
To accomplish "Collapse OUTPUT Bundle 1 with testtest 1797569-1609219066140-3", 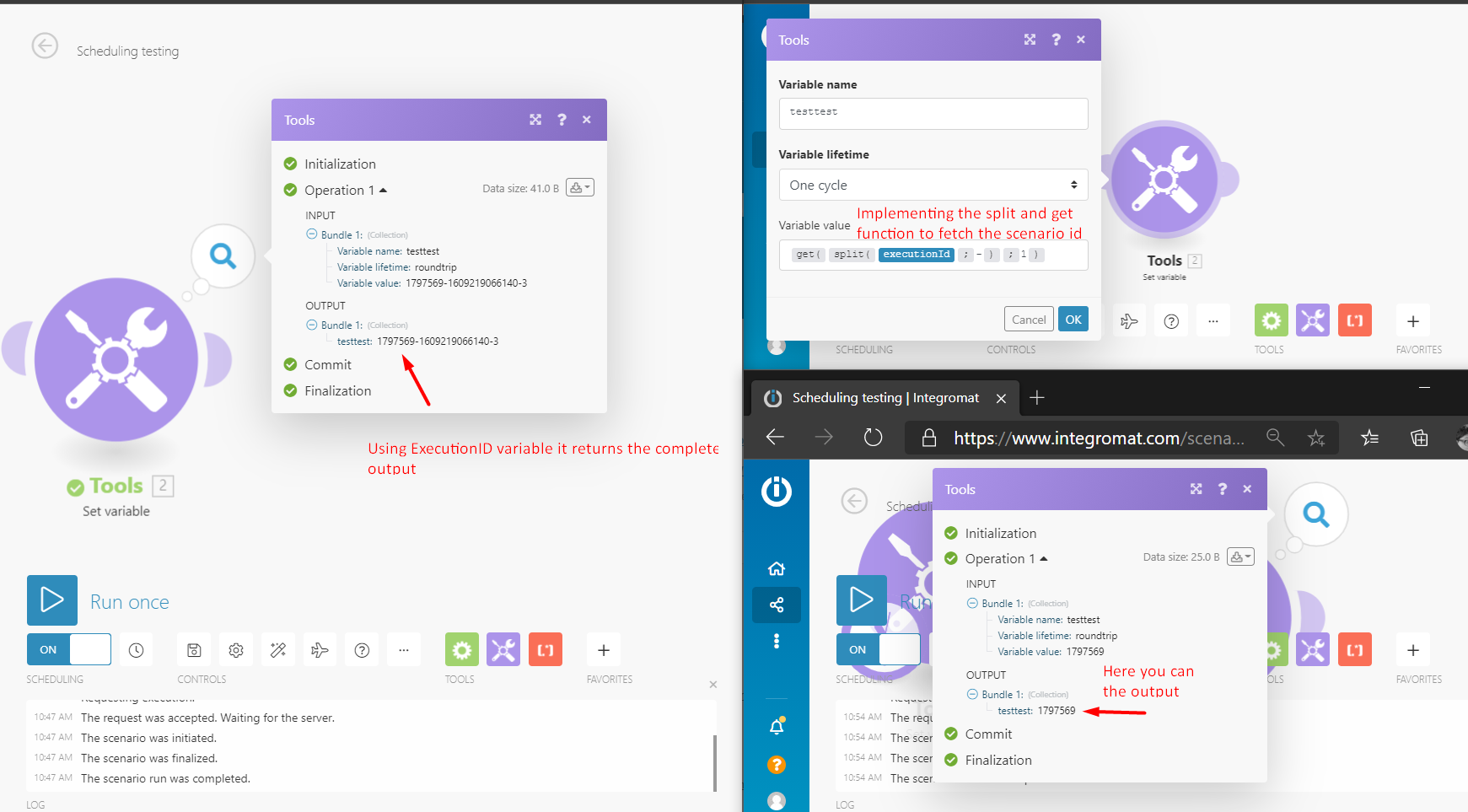I will pyautogui.click(x=311, y=325).
